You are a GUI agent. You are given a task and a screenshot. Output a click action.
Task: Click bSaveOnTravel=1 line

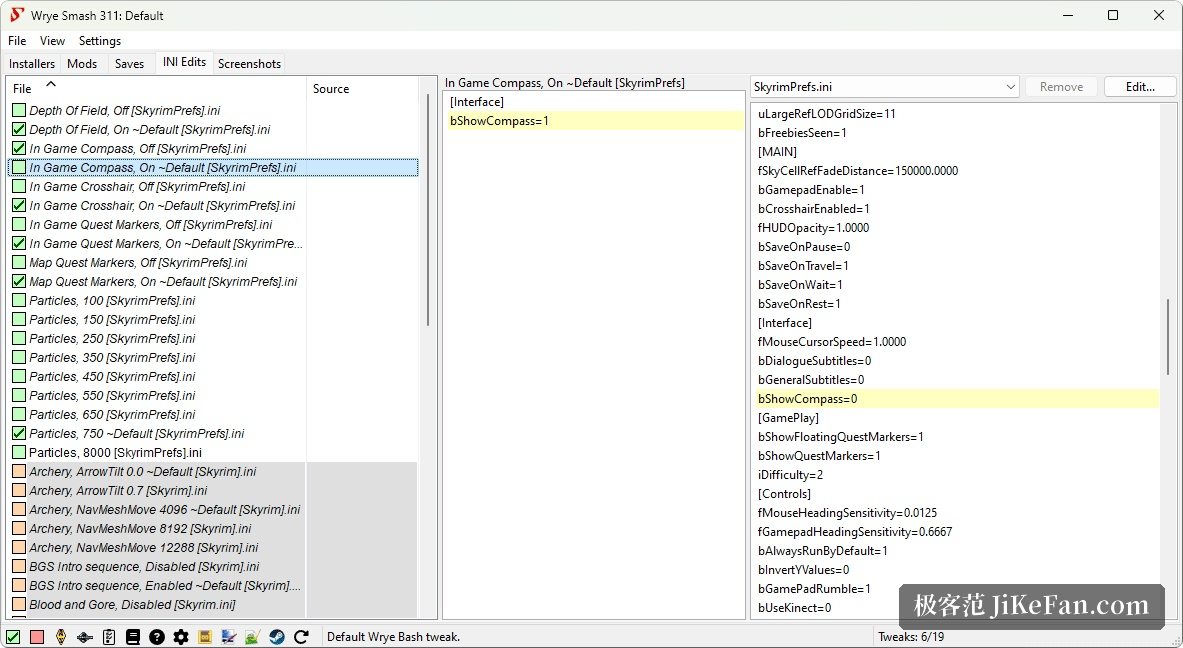click(x=804, y=266)
